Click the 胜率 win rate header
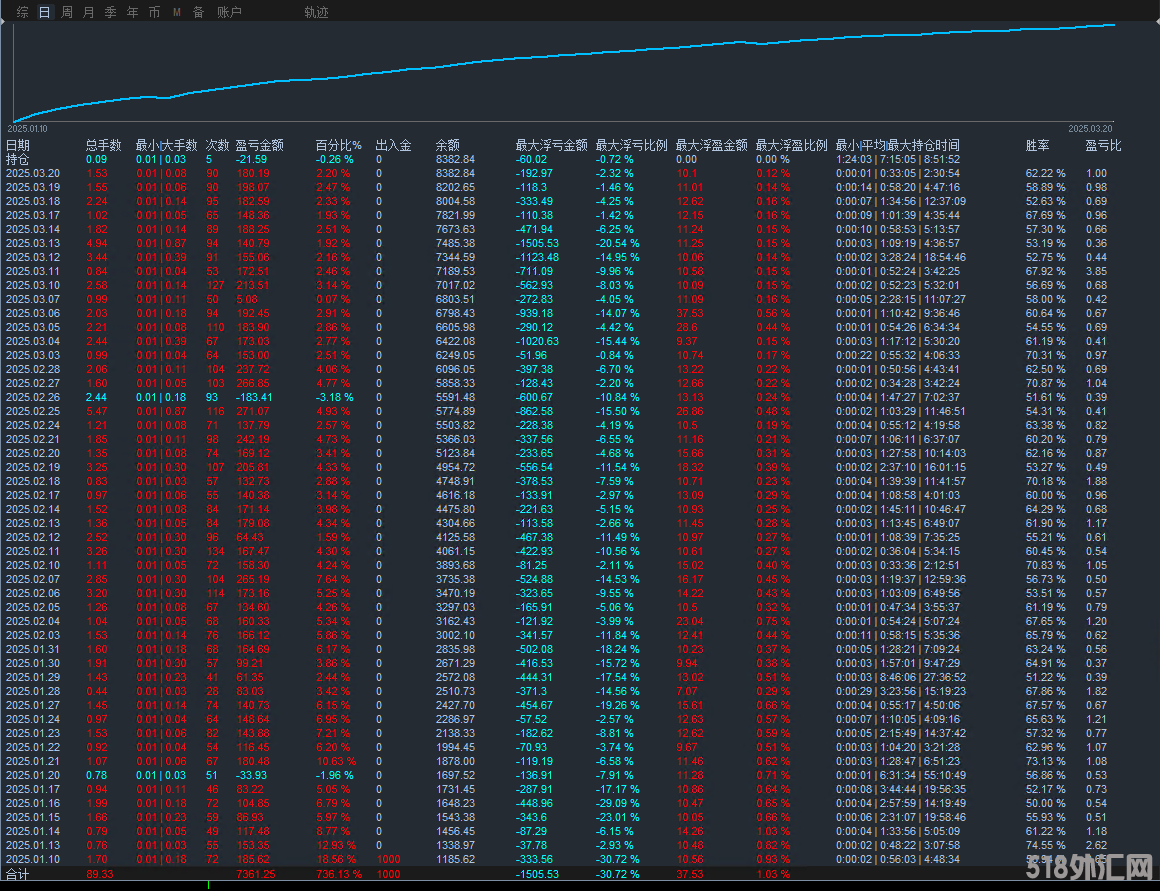Image resolution: width=1160 pixels, height=891 pixels. [x=1038, y=145]
